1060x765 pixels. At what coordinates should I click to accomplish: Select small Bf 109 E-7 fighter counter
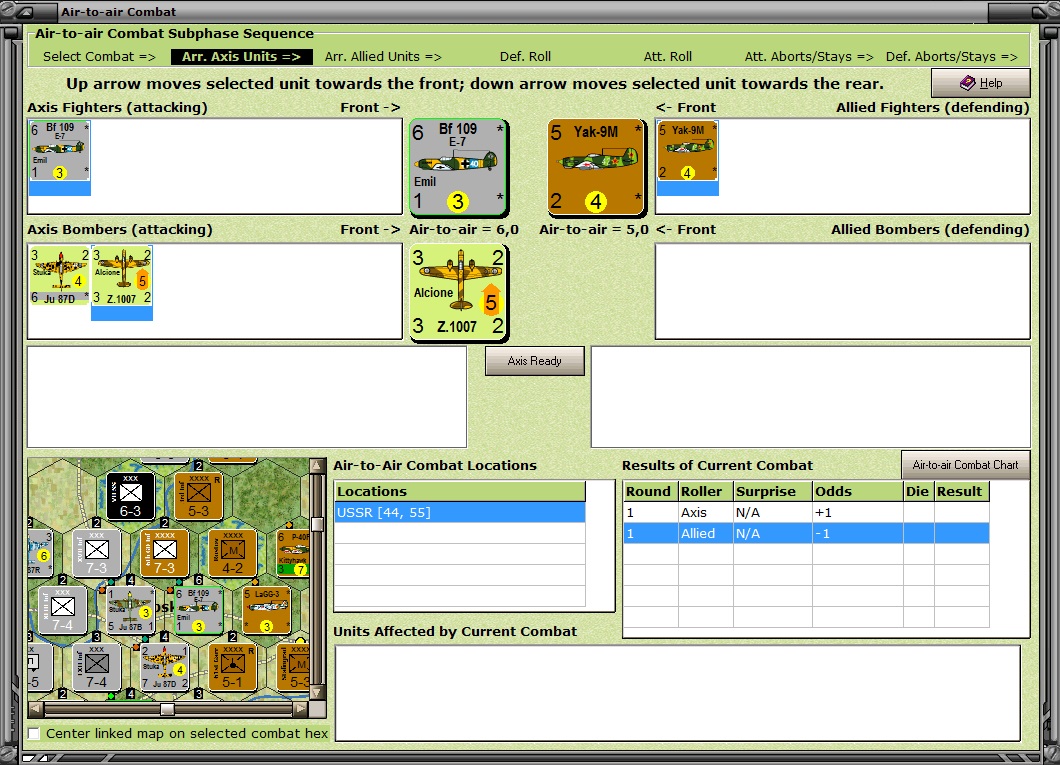pyautogui.click(x=59, y=151)
